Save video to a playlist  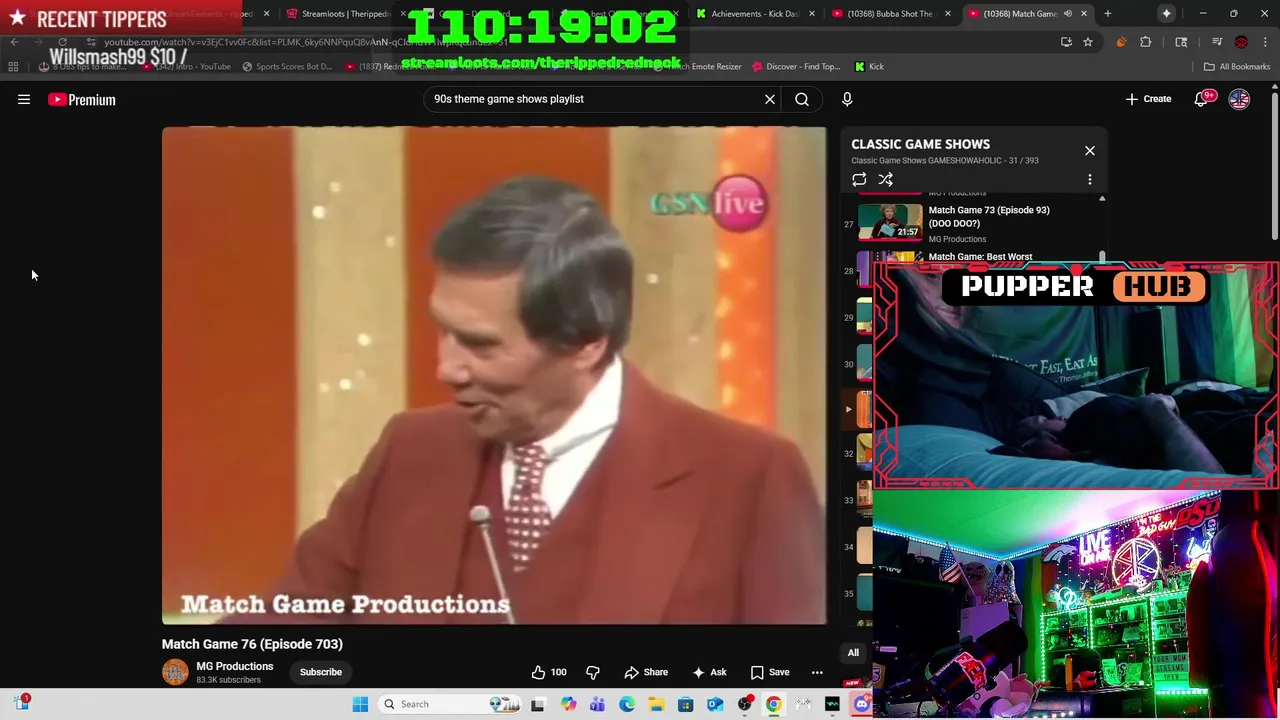coord(770,672)
